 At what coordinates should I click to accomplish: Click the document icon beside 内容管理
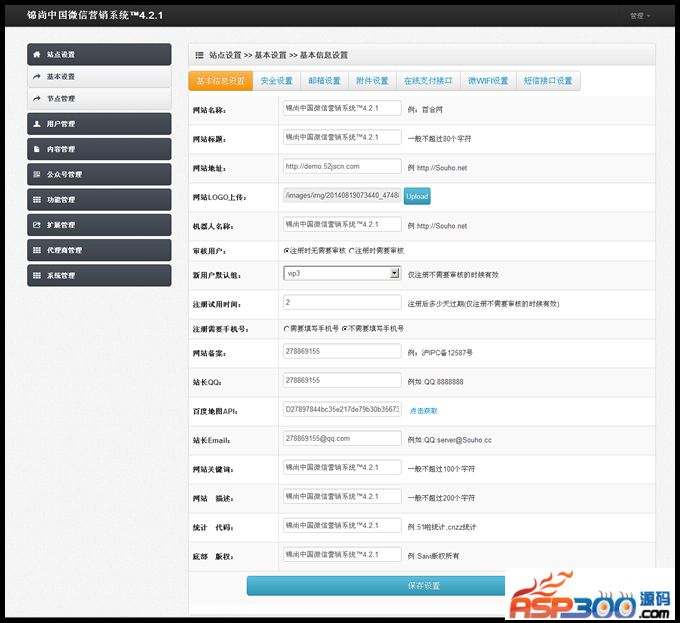pos(37,149)
